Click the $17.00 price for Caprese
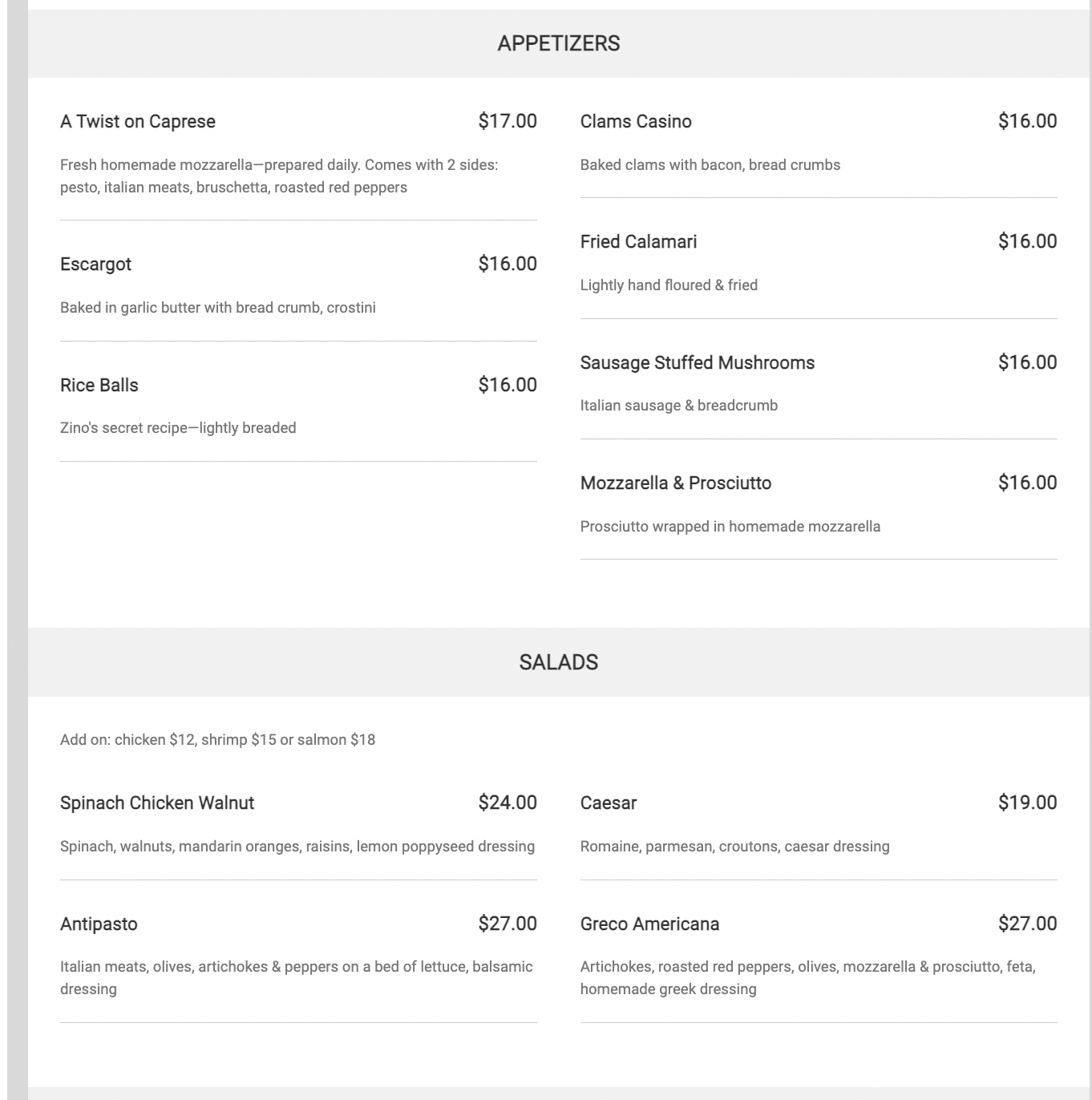 coord(508,121)
